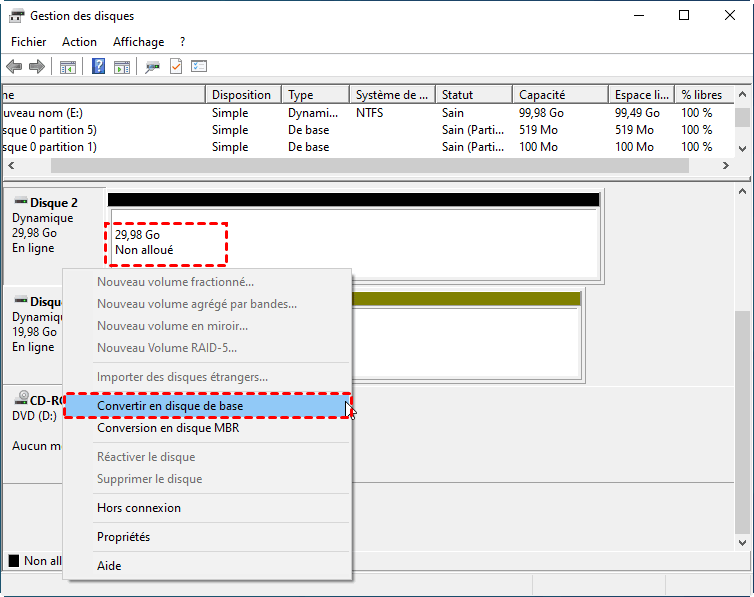Click Hors connexion in context menu
Screen dimensions: 754x597
[x=139, y=508]
